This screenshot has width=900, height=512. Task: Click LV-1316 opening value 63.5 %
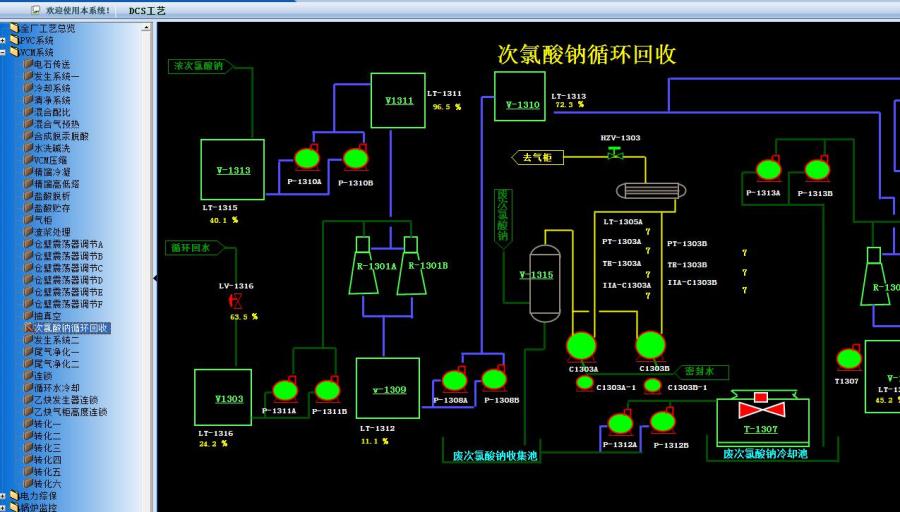point(244,317)
